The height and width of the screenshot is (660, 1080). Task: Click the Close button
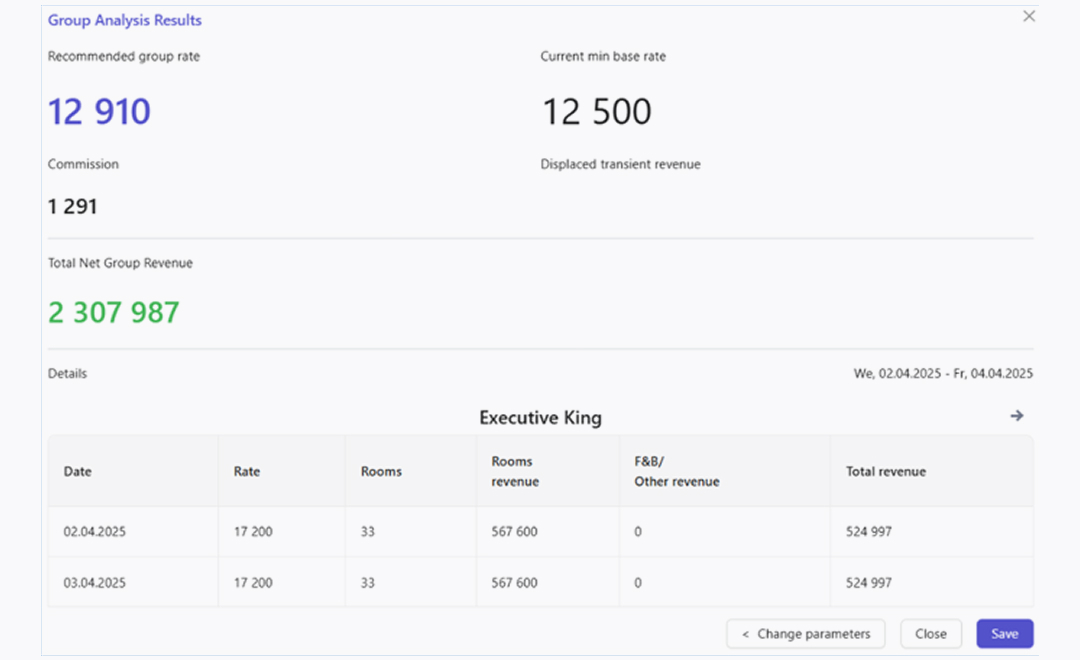click(x=930, y=634)
